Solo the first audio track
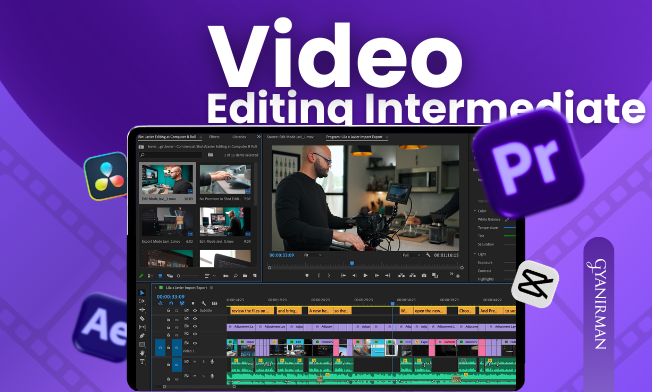Viewport: 652px width, 392px height. point(204,362)
